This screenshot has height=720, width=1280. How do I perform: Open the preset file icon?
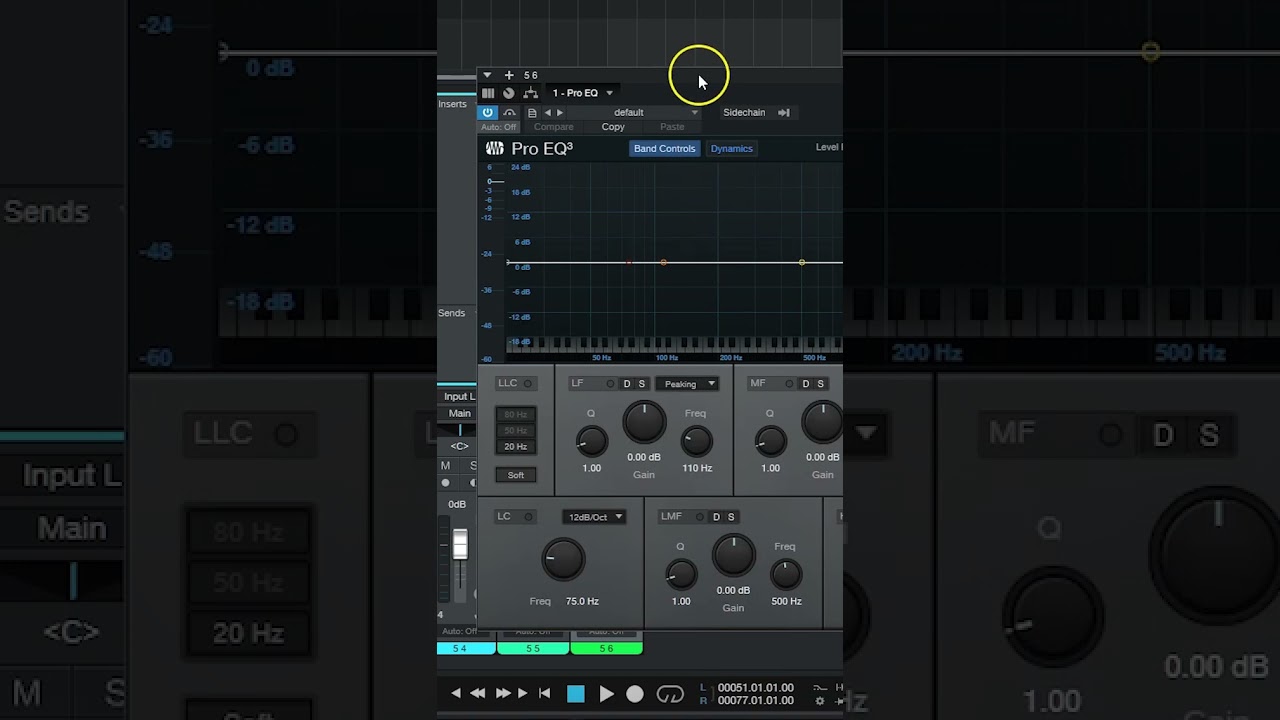(532, 113)
